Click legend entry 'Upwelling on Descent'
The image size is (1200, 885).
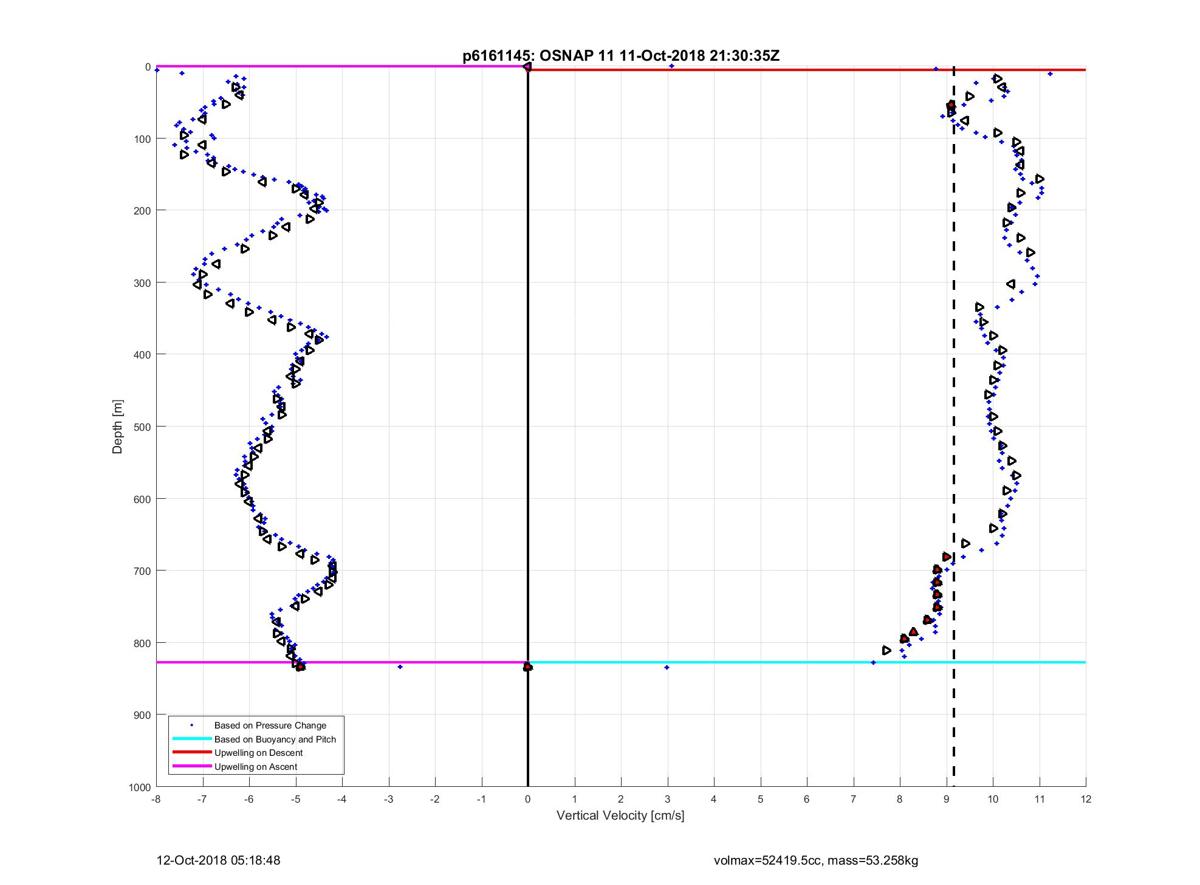point(259,753)
